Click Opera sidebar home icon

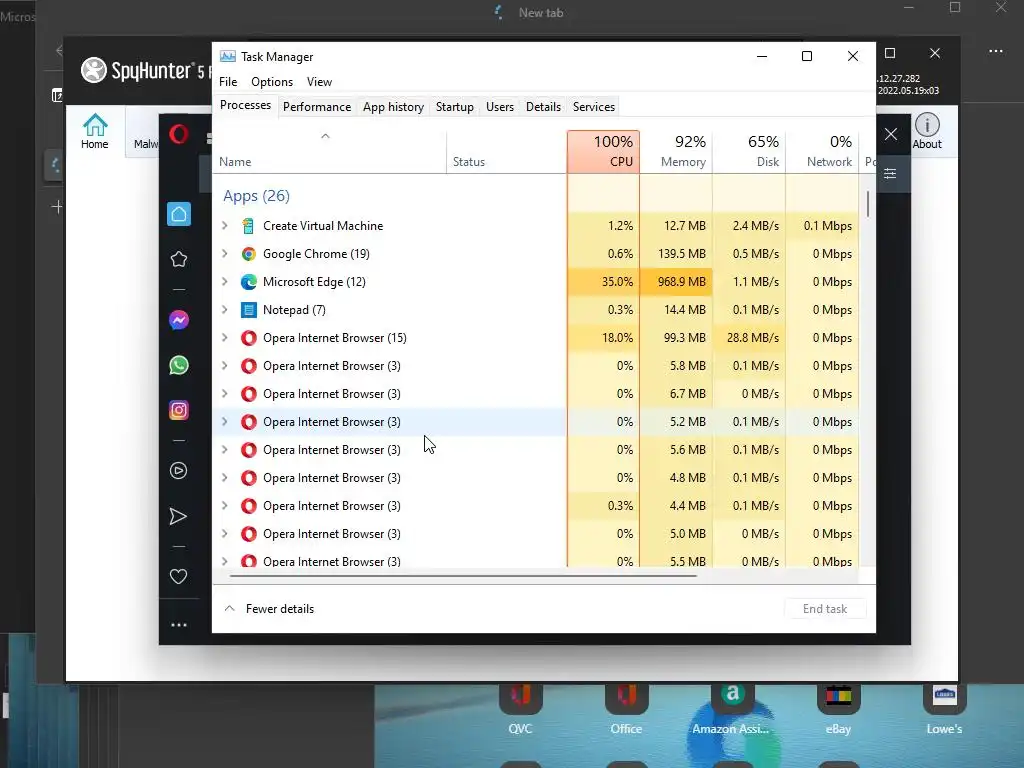pos(178,214)
